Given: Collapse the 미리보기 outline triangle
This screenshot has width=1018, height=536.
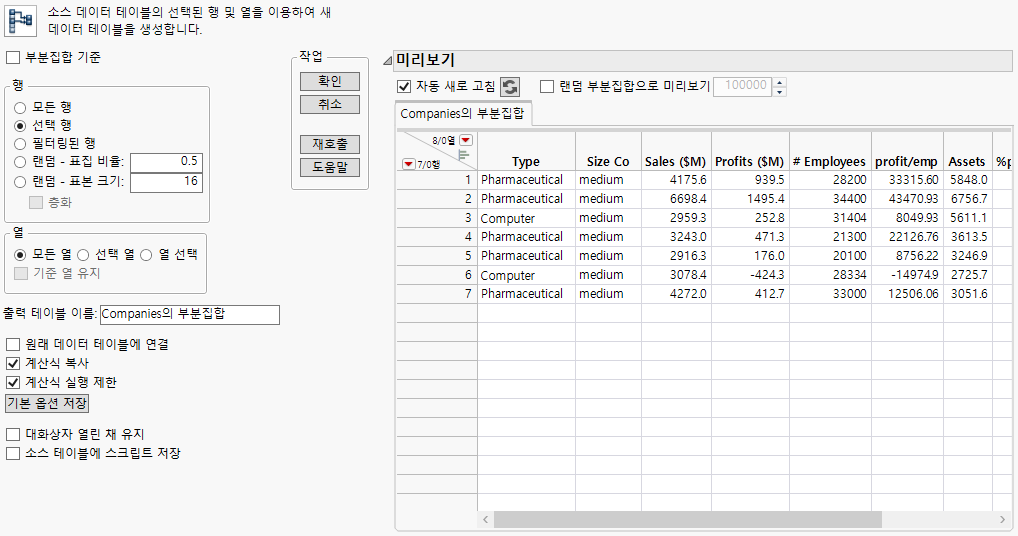Looking at the screenshot, I should coord(388,61).
